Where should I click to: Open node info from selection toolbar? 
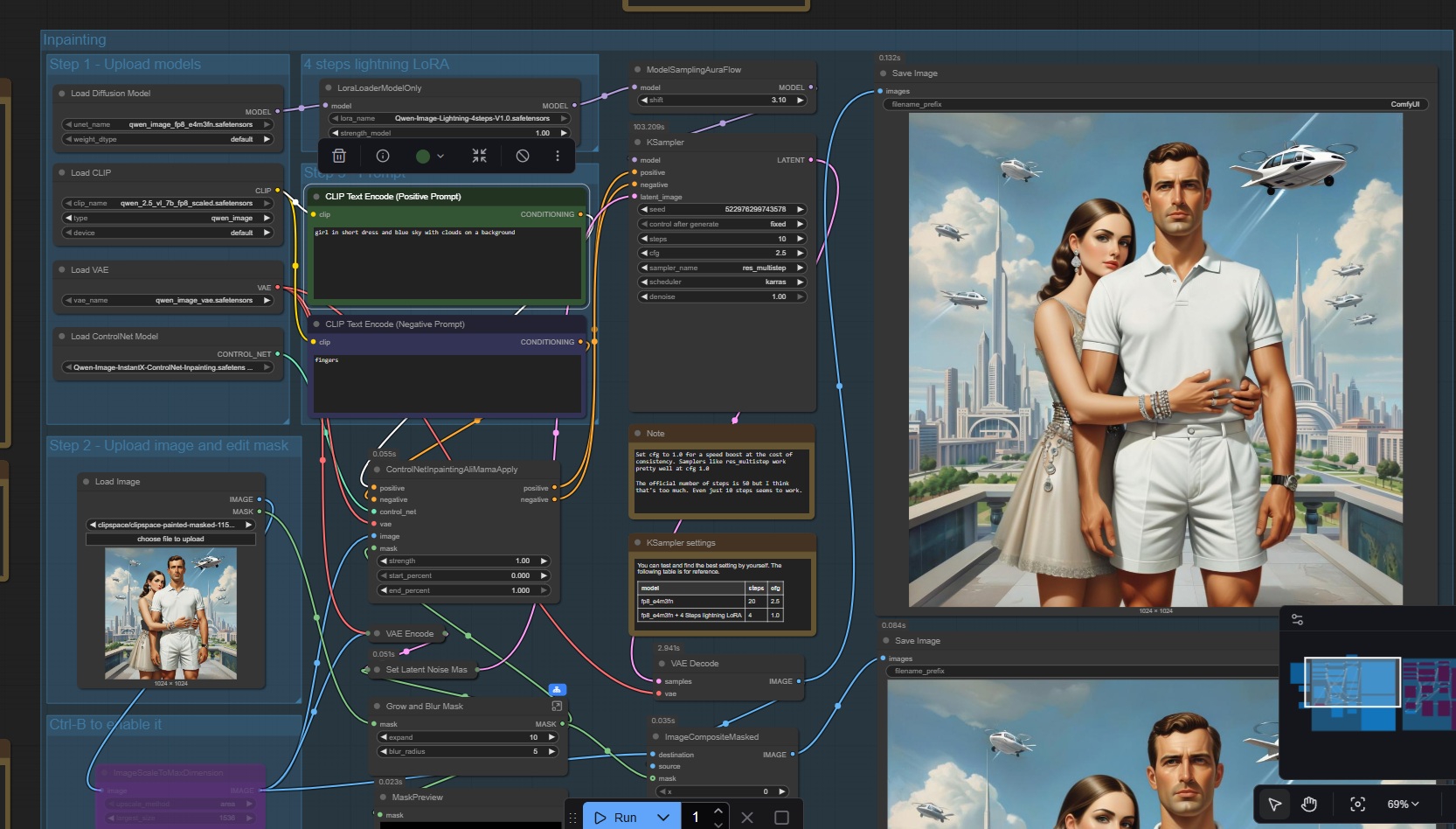click(383, 156)
